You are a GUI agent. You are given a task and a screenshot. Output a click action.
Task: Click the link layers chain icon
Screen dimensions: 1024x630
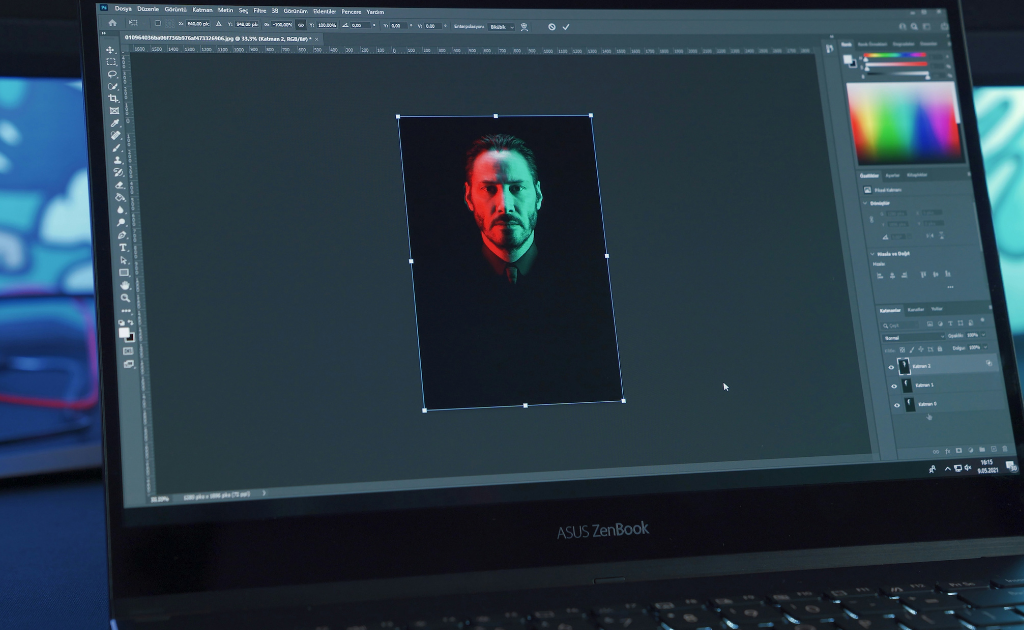[x=936, y=451]
